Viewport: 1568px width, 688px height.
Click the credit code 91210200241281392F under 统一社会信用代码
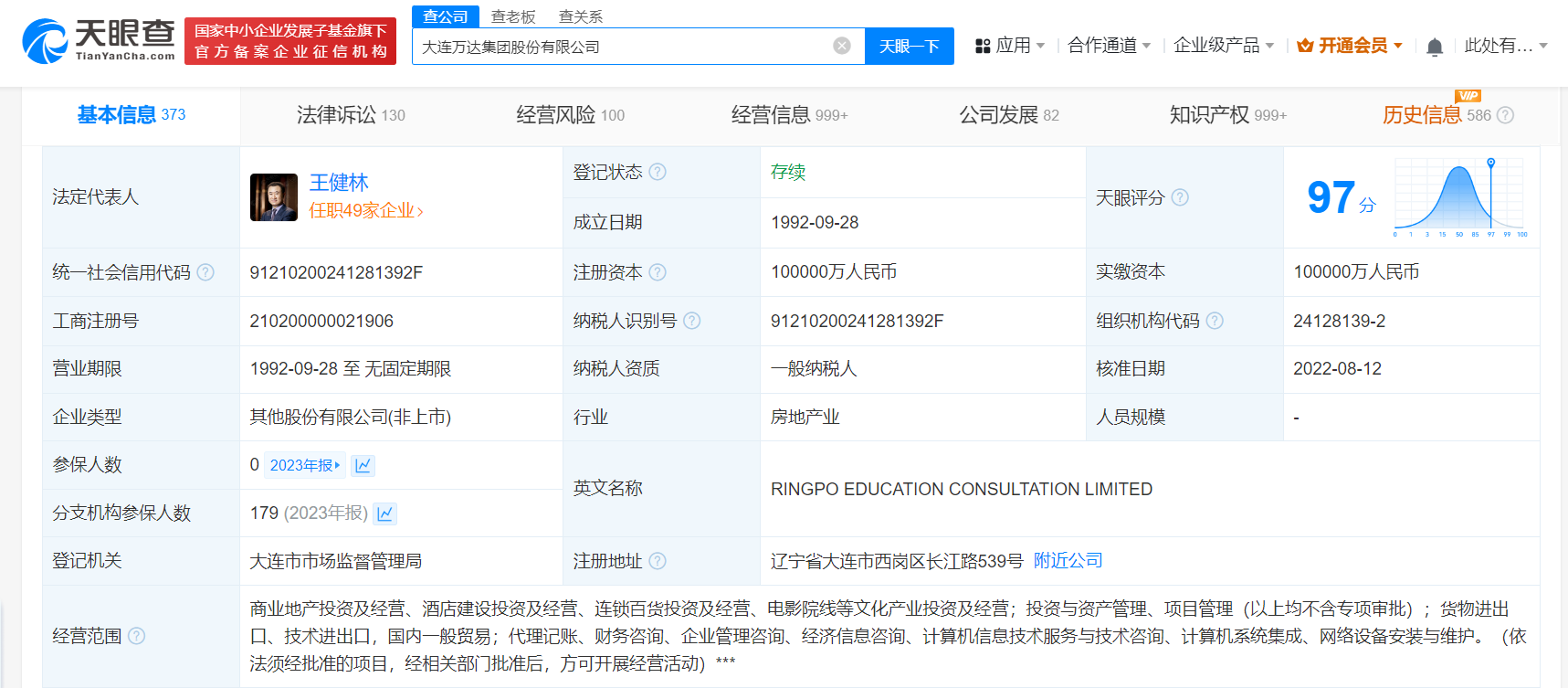[336, 272]
